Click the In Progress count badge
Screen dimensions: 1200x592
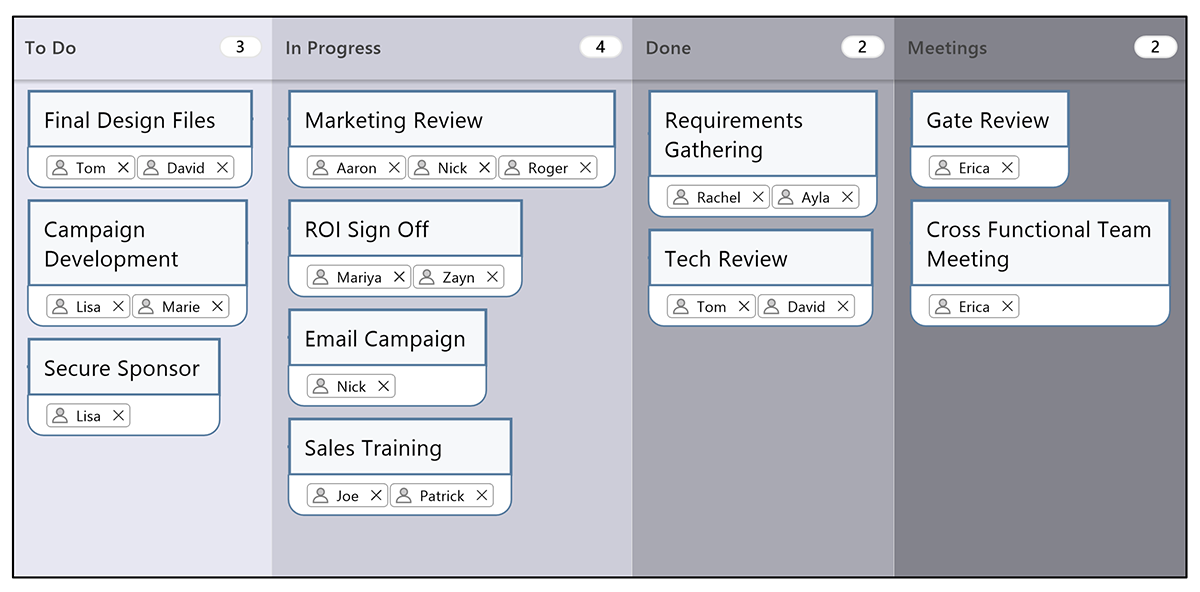[600, 47]
